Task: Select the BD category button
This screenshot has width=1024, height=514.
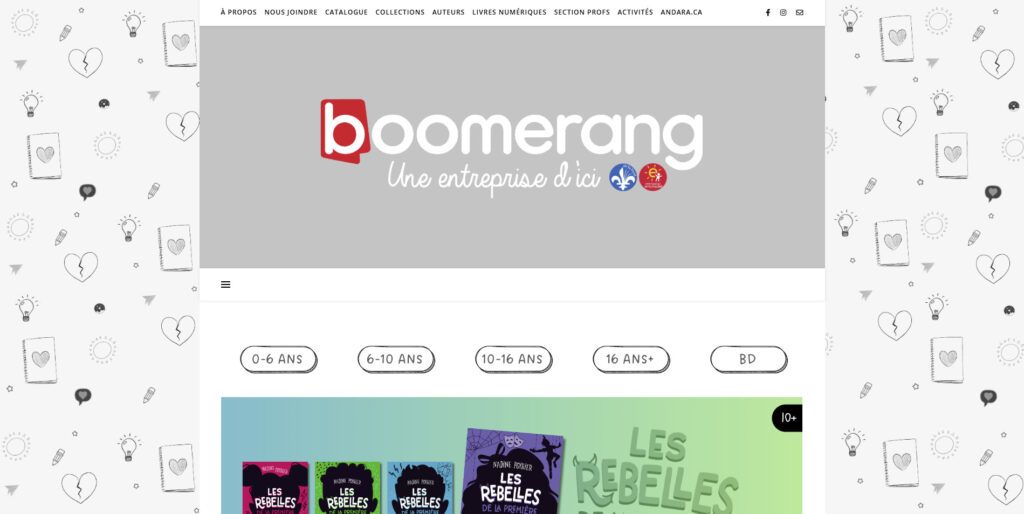Action: (748, 359)
